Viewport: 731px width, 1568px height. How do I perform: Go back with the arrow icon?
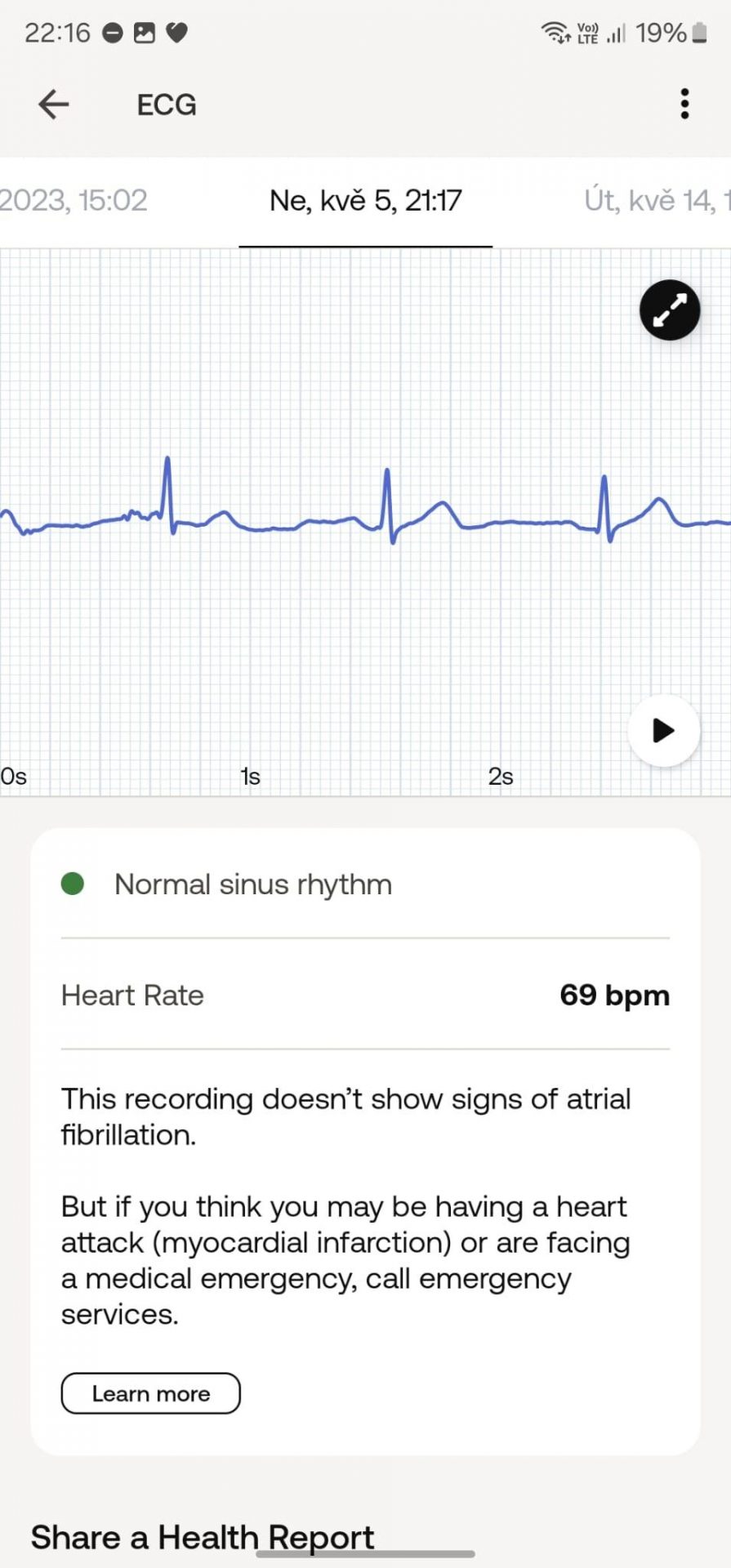click(54, 105)
